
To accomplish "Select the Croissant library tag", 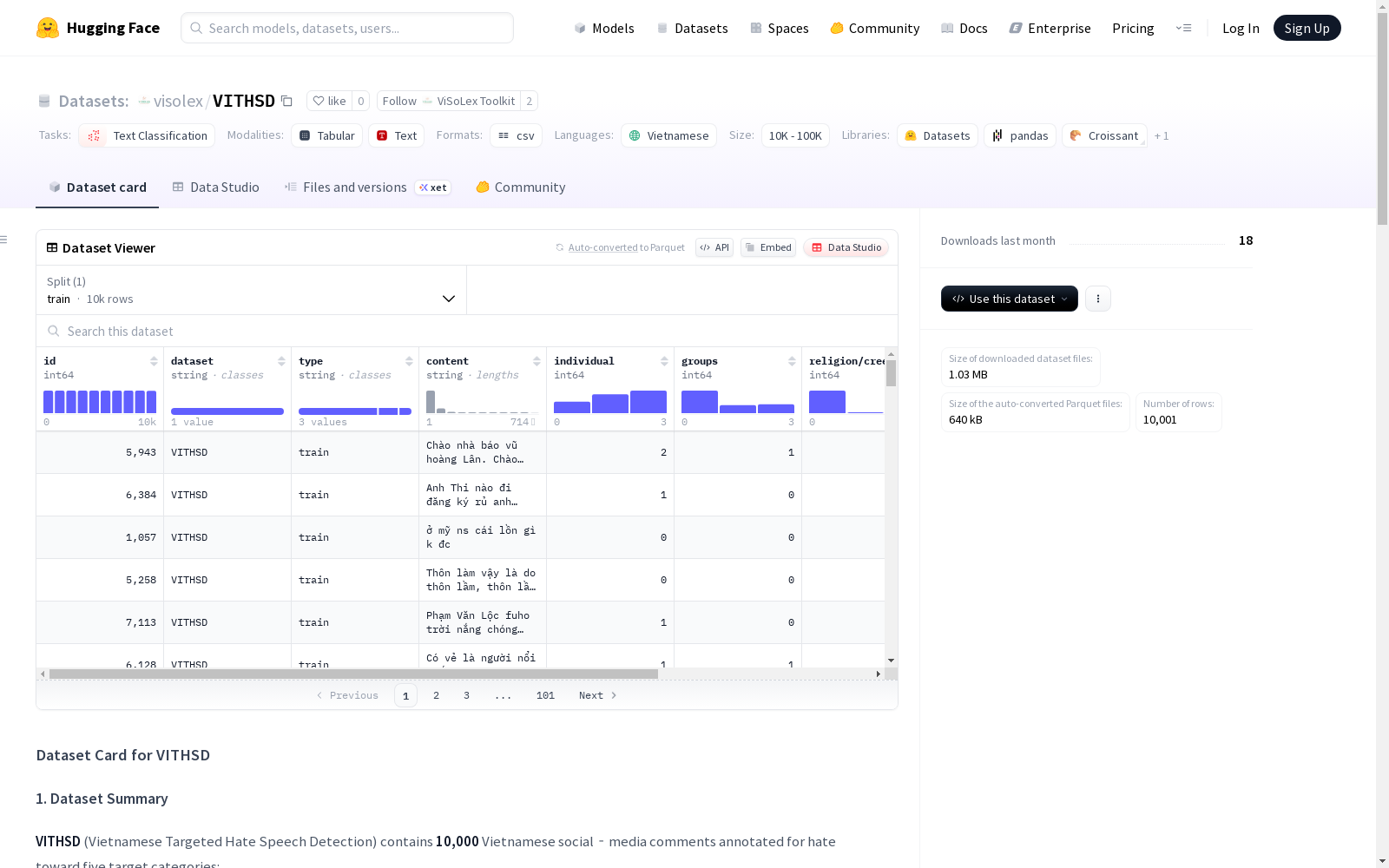I will coord(1104,135).
